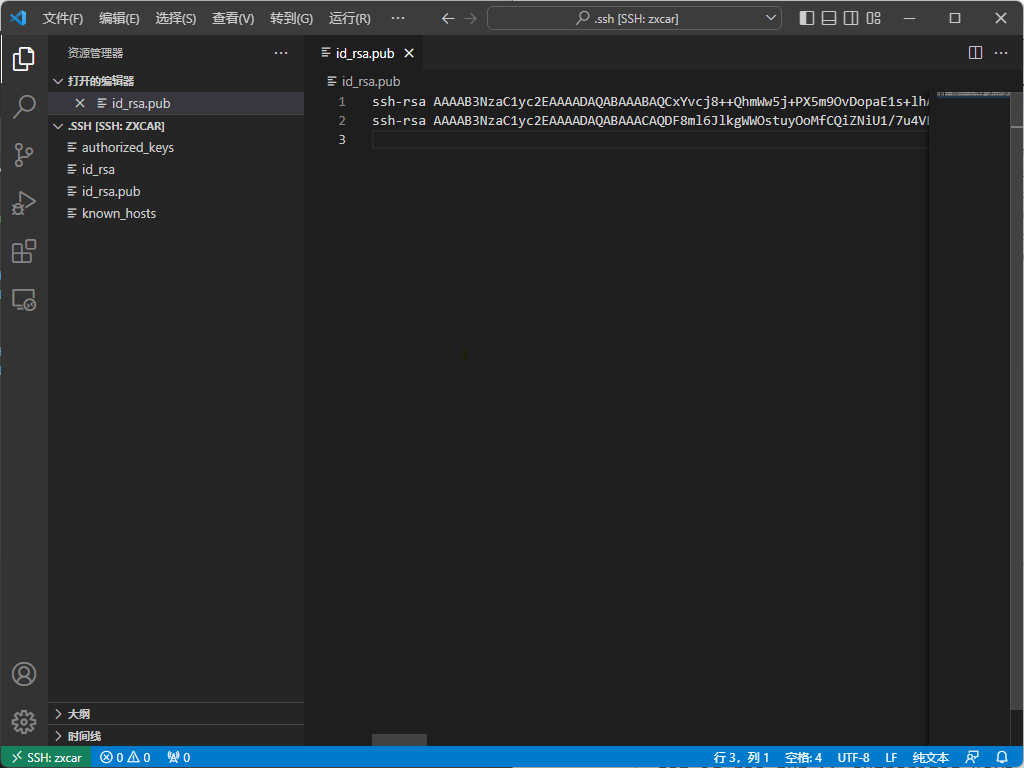Viewport: 1024px width, 768px height.
Task: Open the Extensions view
Action: tap(24, 251)
